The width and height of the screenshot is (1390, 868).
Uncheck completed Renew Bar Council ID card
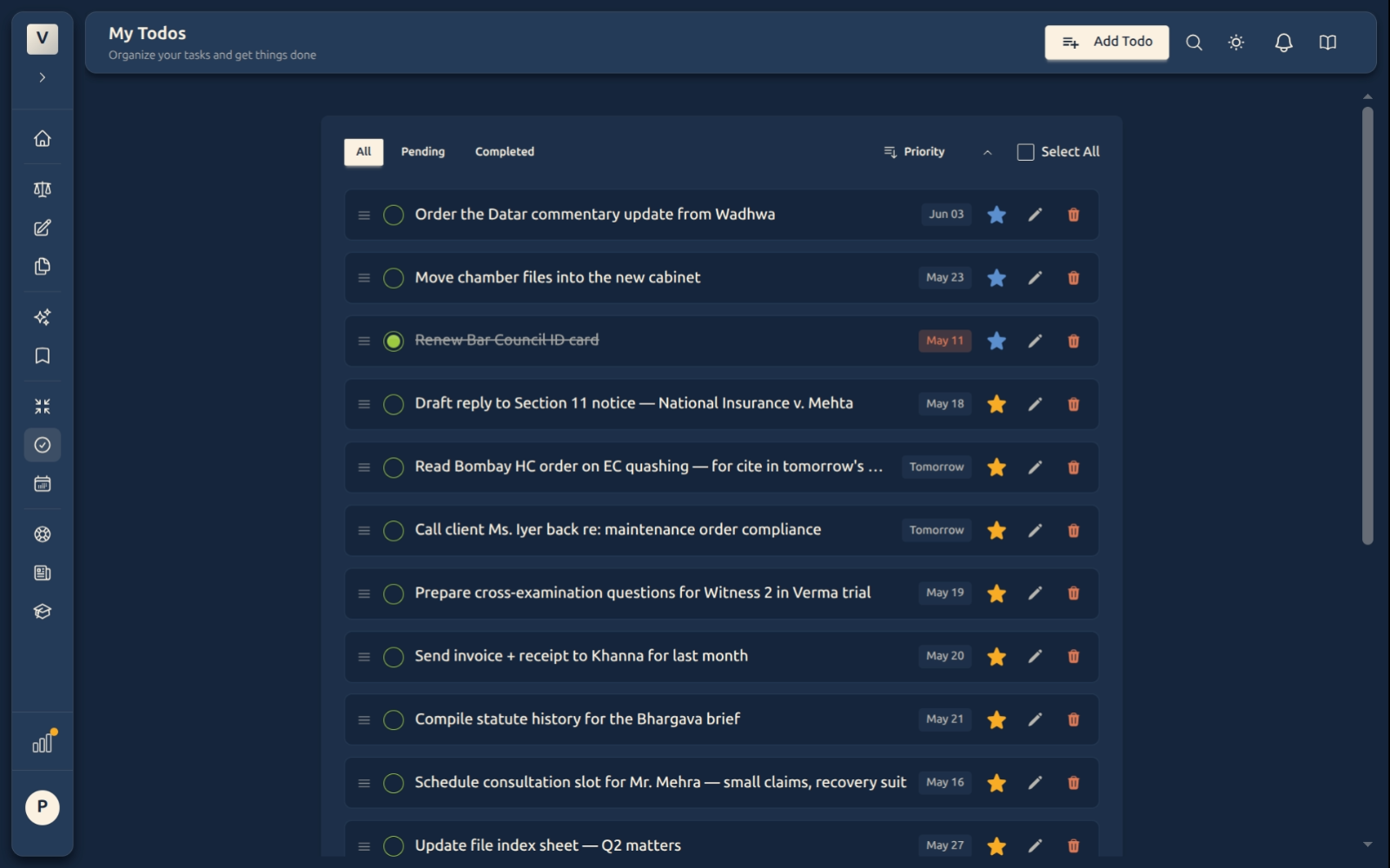tap(394, 341)
